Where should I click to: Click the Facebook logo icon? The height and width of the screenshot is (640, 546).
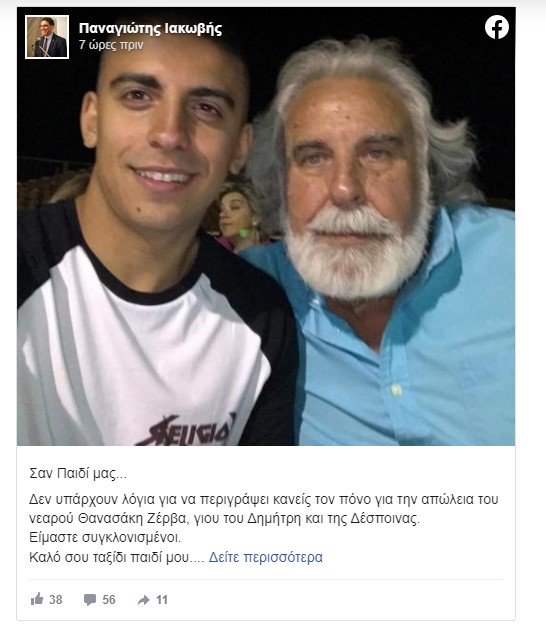click(497, 27)
